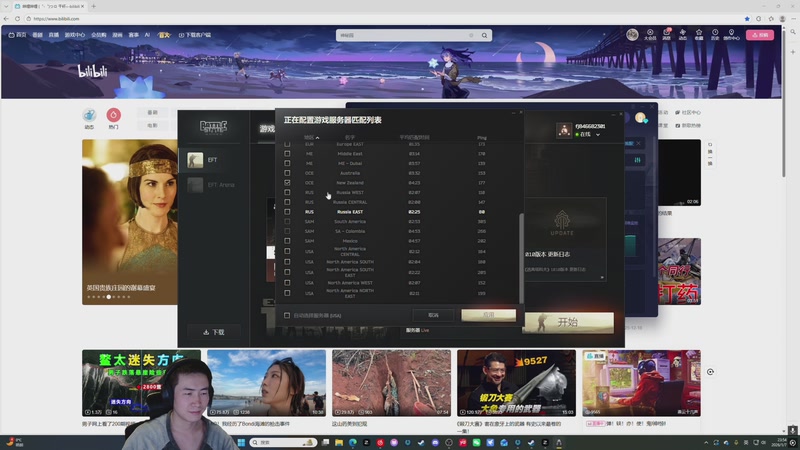Click the launcher start game button
The height and width of the screenshot is (450, 800).
568,322
